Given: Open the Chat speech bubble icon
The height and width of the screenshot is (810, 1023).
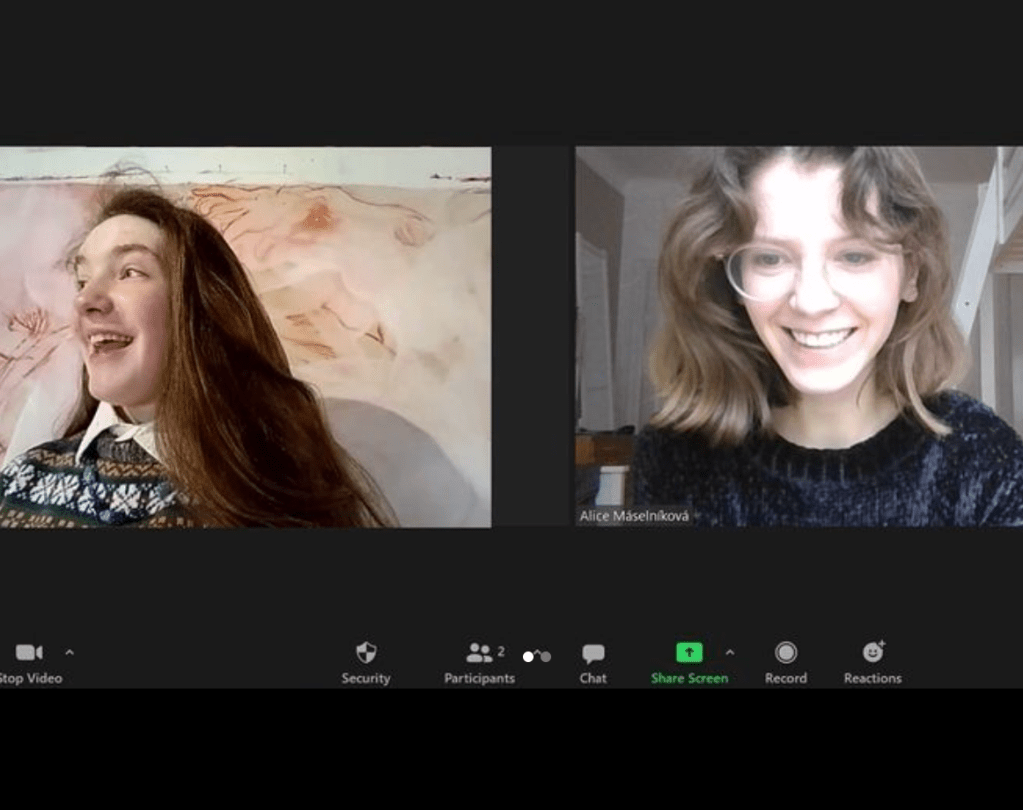Looking at the screenshot, I should coord(593,653).
